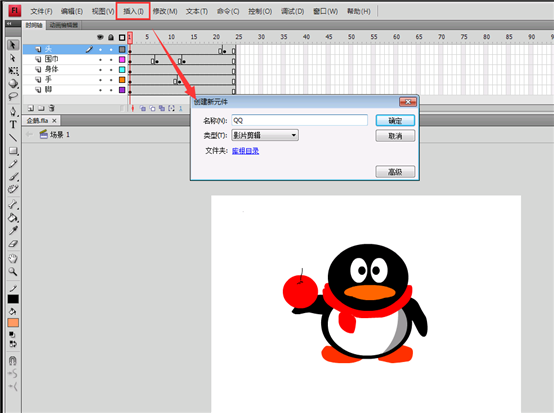Select the Text tool in the toolbox
The height and width of the screenshot is (413, 554).
(13, 124)
